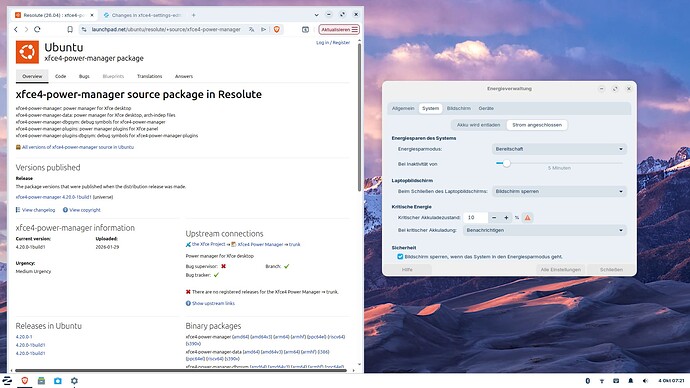Switch to the Bildschirm tab
The width and height of the screenshot is (690, 388).
pyautogui.click(x=459, y=108)
